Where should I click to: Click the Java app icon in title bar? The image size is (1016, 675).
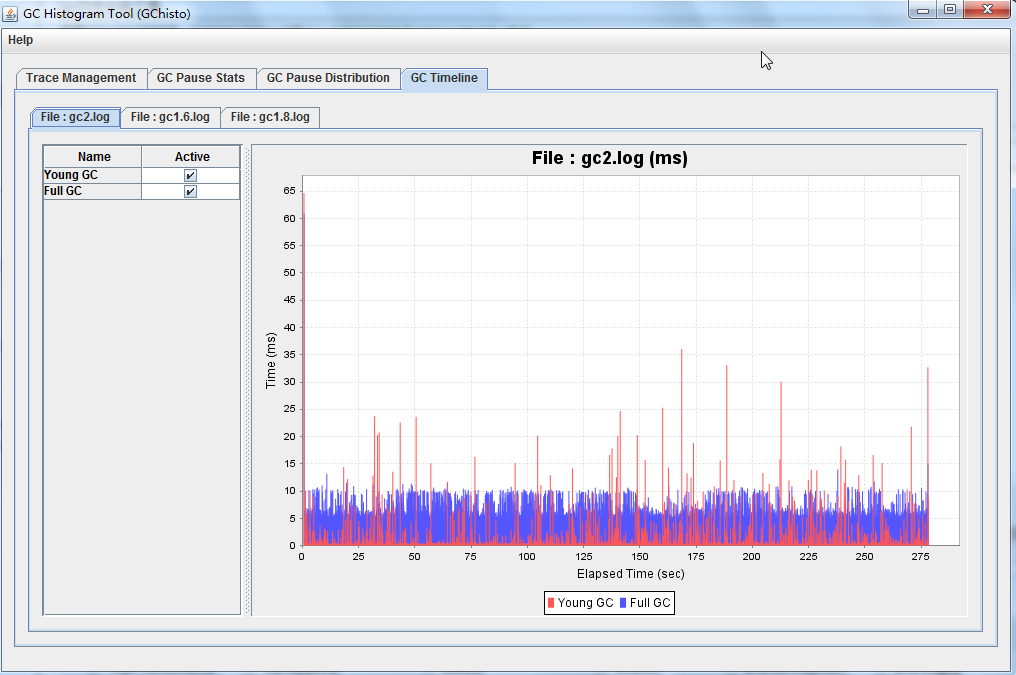click(x=10, y=13)
